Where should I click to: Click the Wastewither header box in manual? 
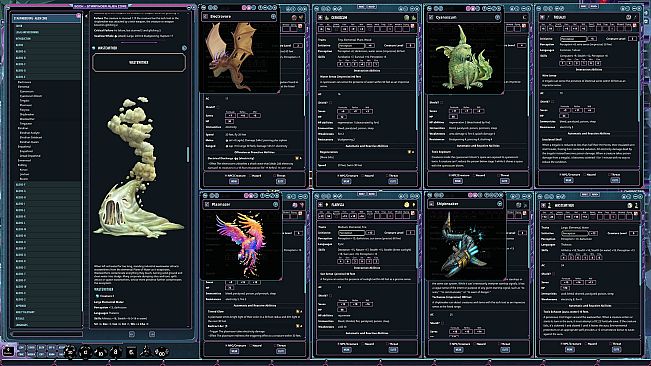click(139, 62)
